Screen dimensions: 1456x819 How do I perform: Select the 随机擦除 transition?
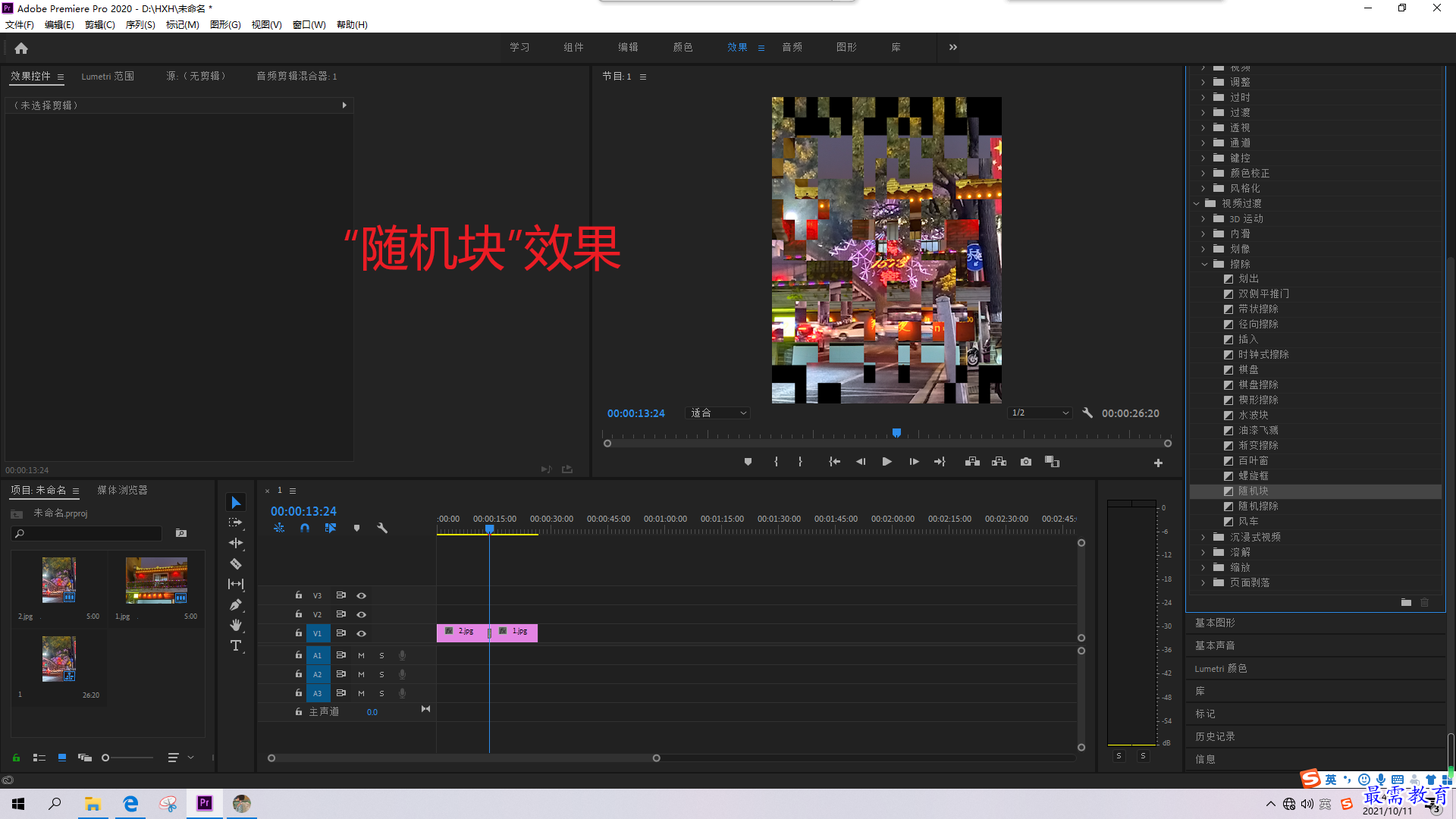[1257, 507]
